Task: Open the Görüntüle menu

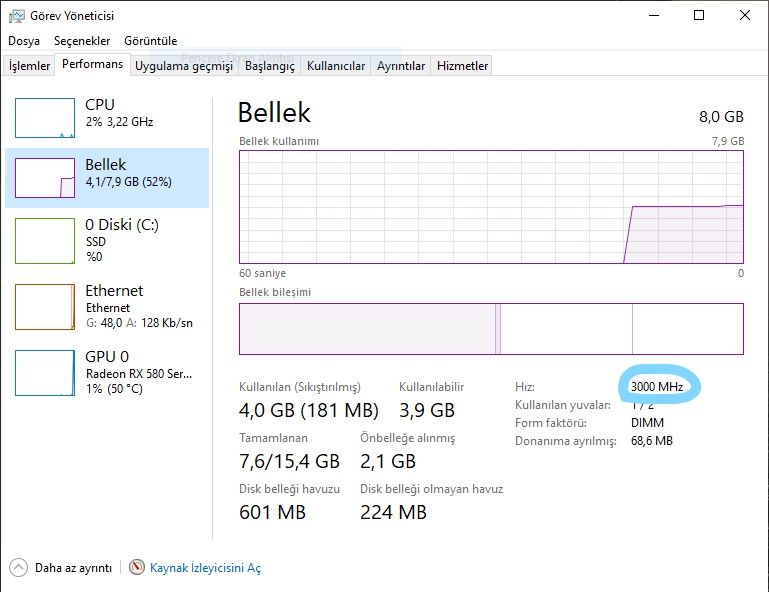Action: tap(150, 41)
